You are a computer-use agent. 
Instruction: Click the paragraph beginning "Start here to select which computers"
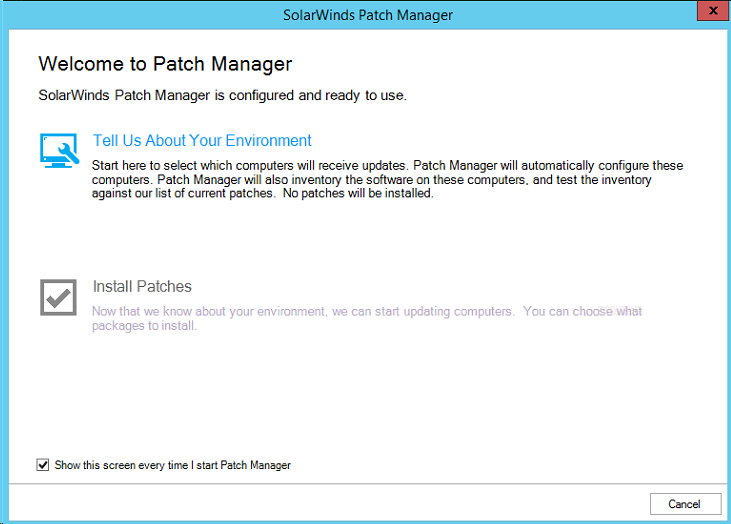click(387, 179)
